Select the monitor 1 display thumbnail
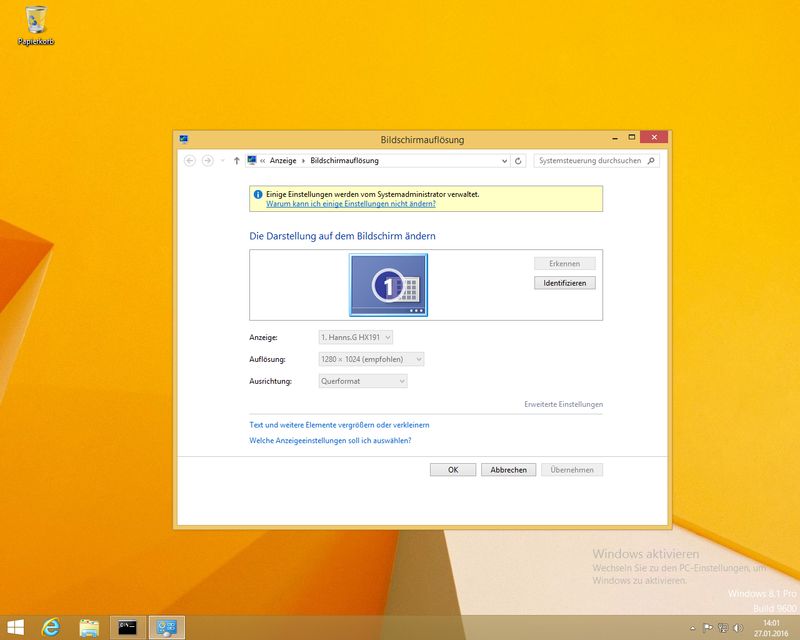The height and width of the screenshot is (640, 800). (x=388, y=285)
